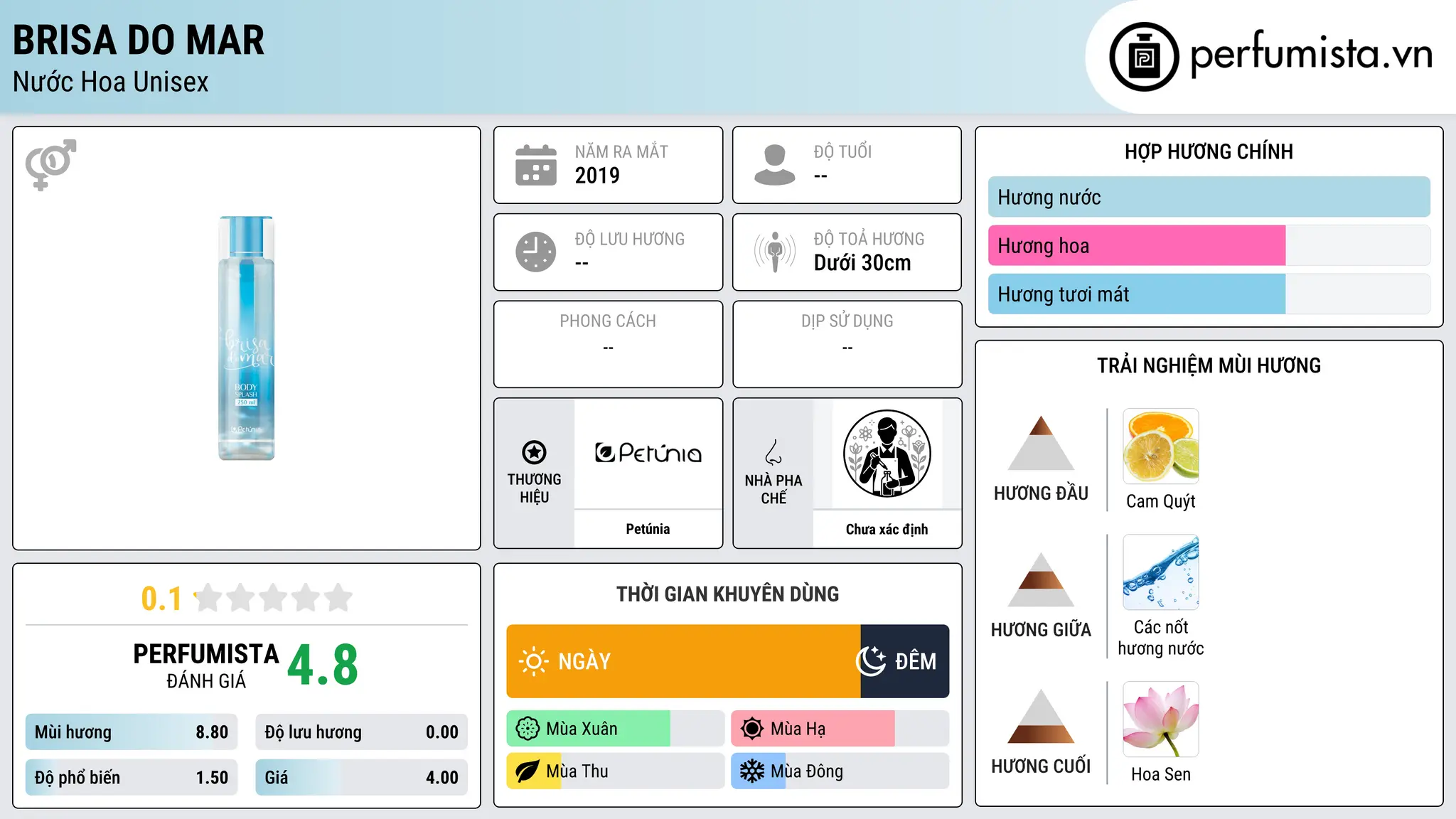Click the sun icon next to Ngày
The image size is (1456, 819).
pos(533,661)
